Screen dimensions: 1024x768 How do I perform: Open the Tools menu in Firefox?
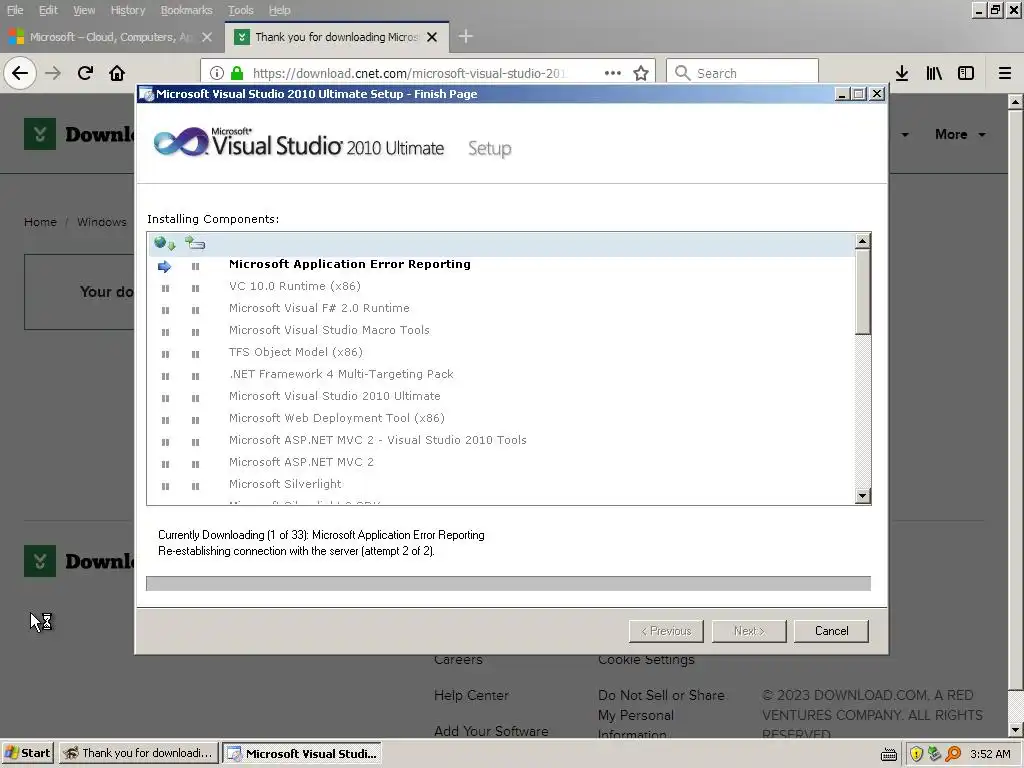click(240, 10)
